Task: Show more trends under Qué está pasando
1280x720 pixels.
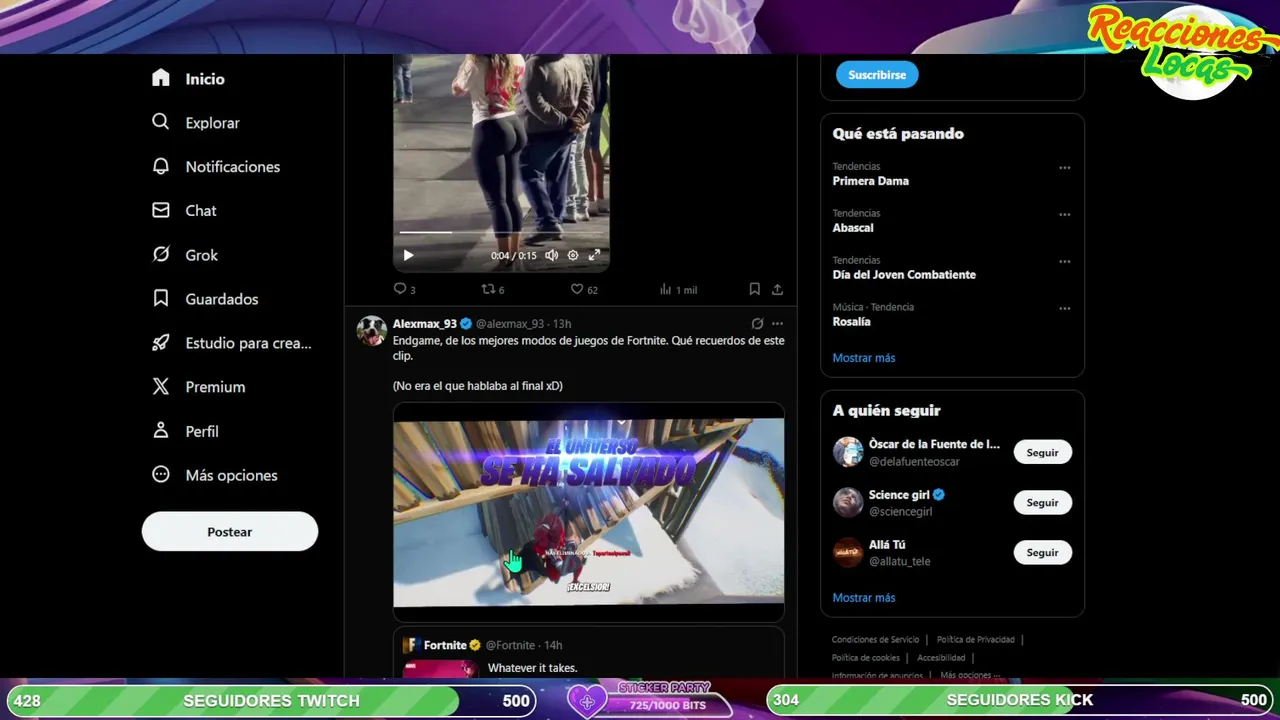Action: click(864, 357)
